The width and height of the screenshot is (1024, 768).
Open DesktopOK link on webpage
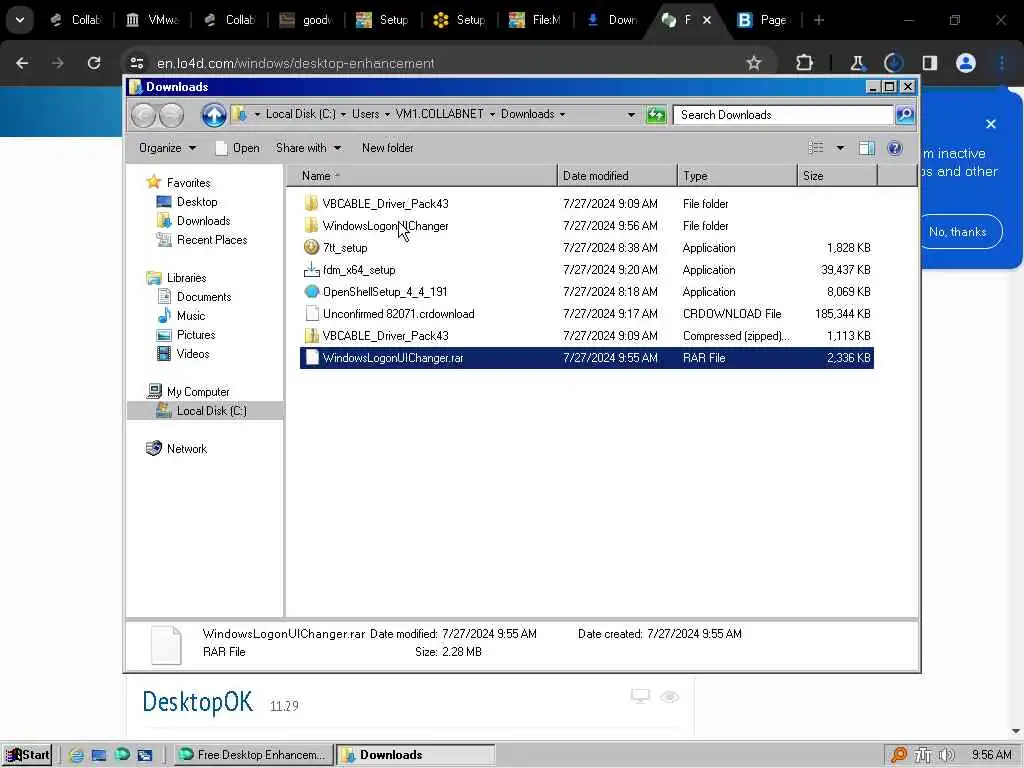(x=197, y=702)
